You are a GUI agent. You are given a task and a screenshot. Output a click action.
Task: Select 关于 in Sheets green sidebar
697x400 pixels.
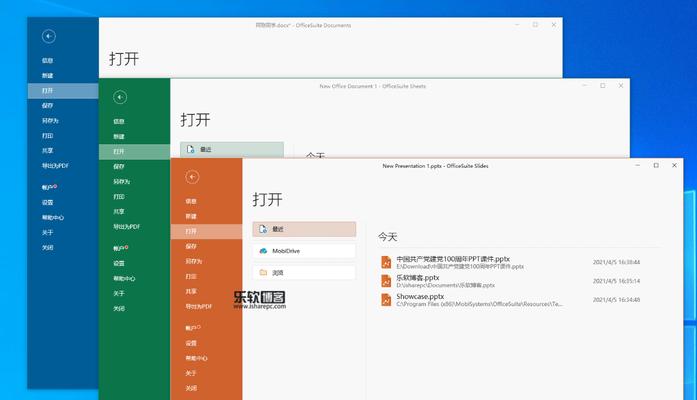pyautogui.click(x=119, y=293)
